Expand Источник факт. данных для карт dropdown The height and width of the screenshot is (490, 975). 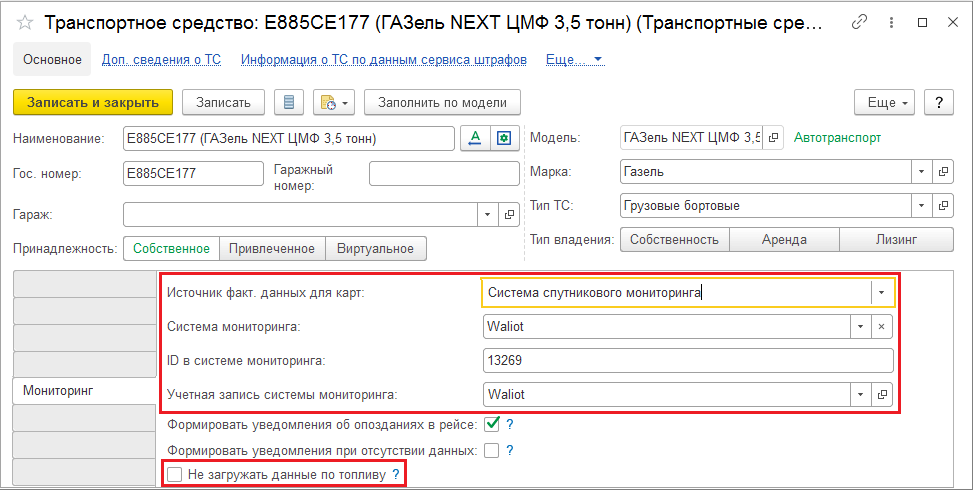point(881,293)
